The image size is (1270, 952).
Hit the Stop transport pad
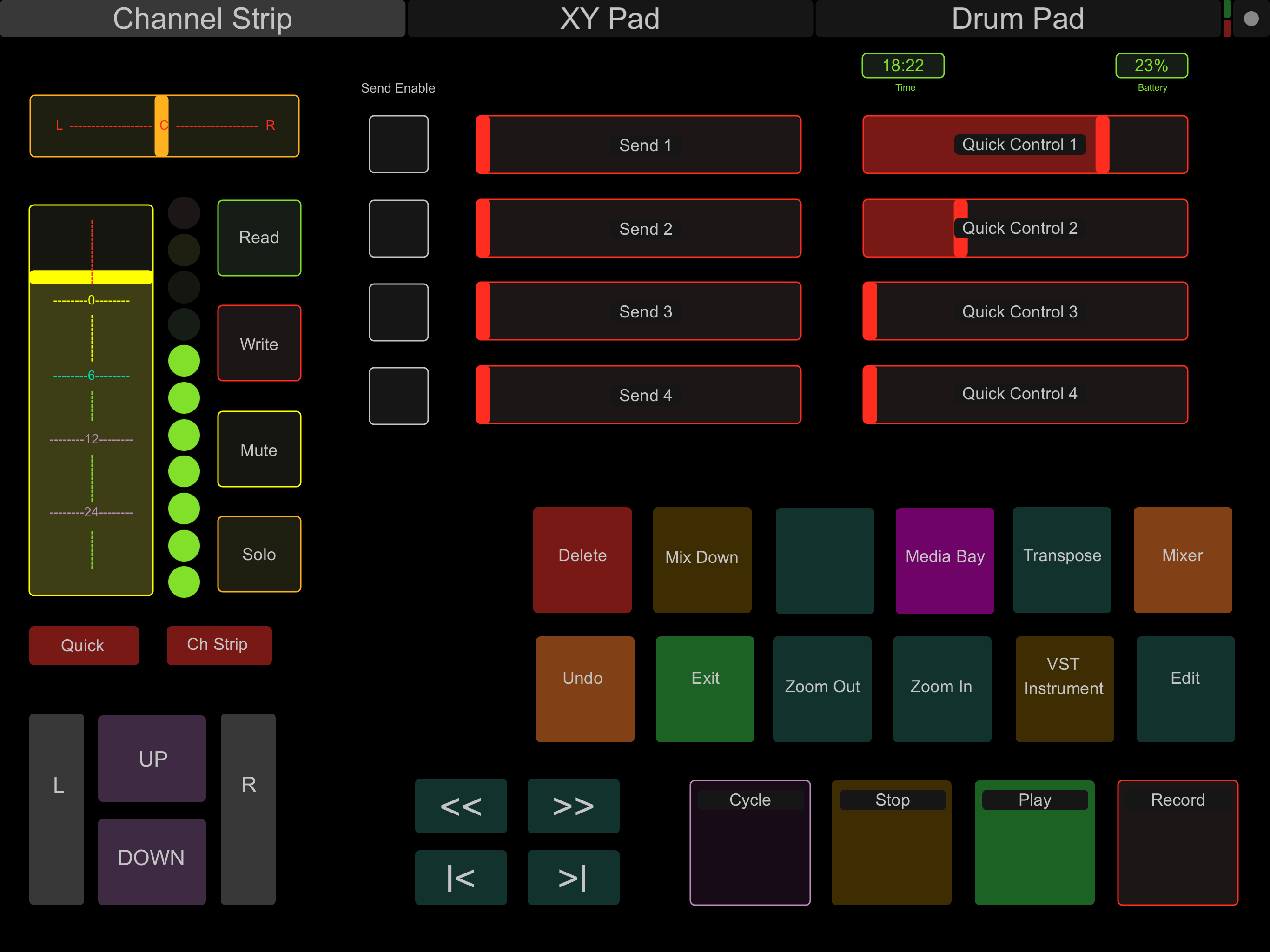click(891, 842)
